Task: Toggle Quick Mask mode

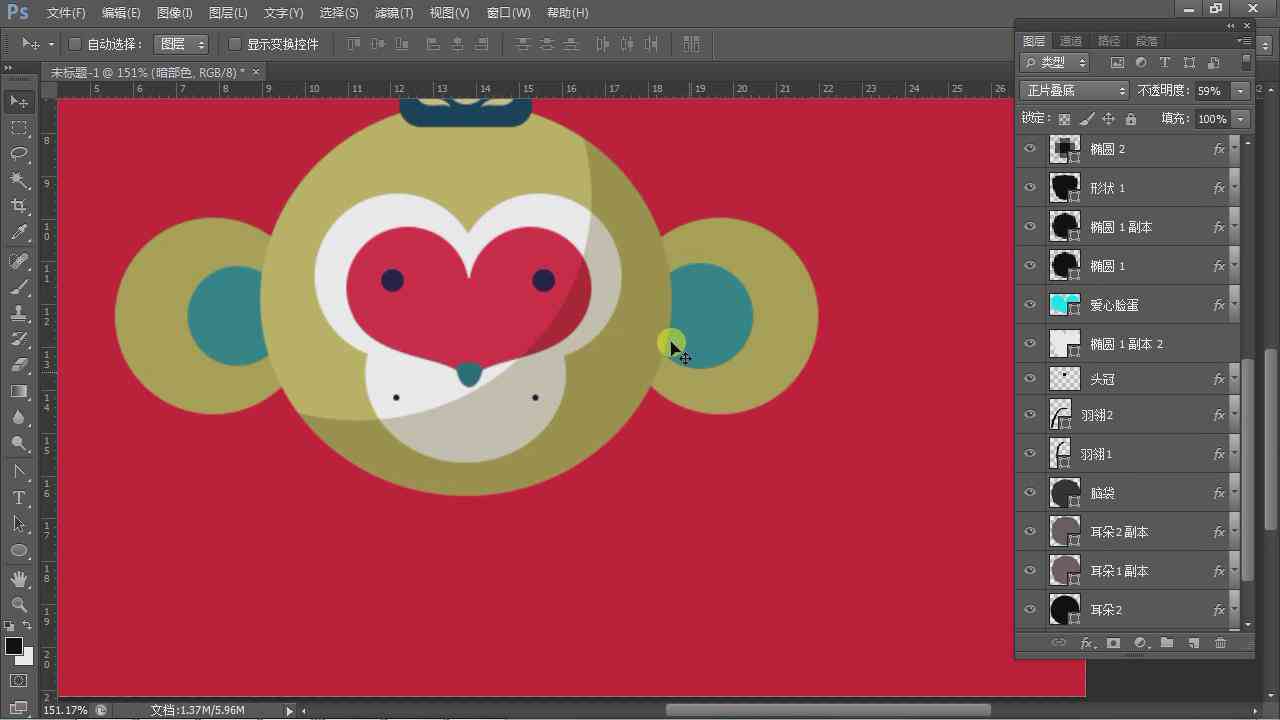Action: click(19, 682)
